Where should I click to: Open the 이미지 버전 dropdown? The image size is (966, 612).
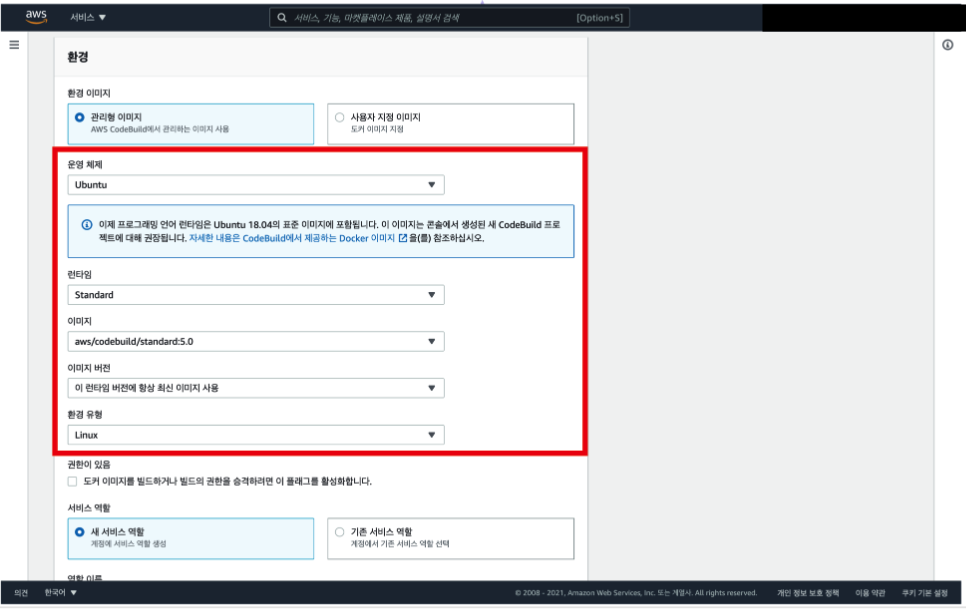pos(256,388)
